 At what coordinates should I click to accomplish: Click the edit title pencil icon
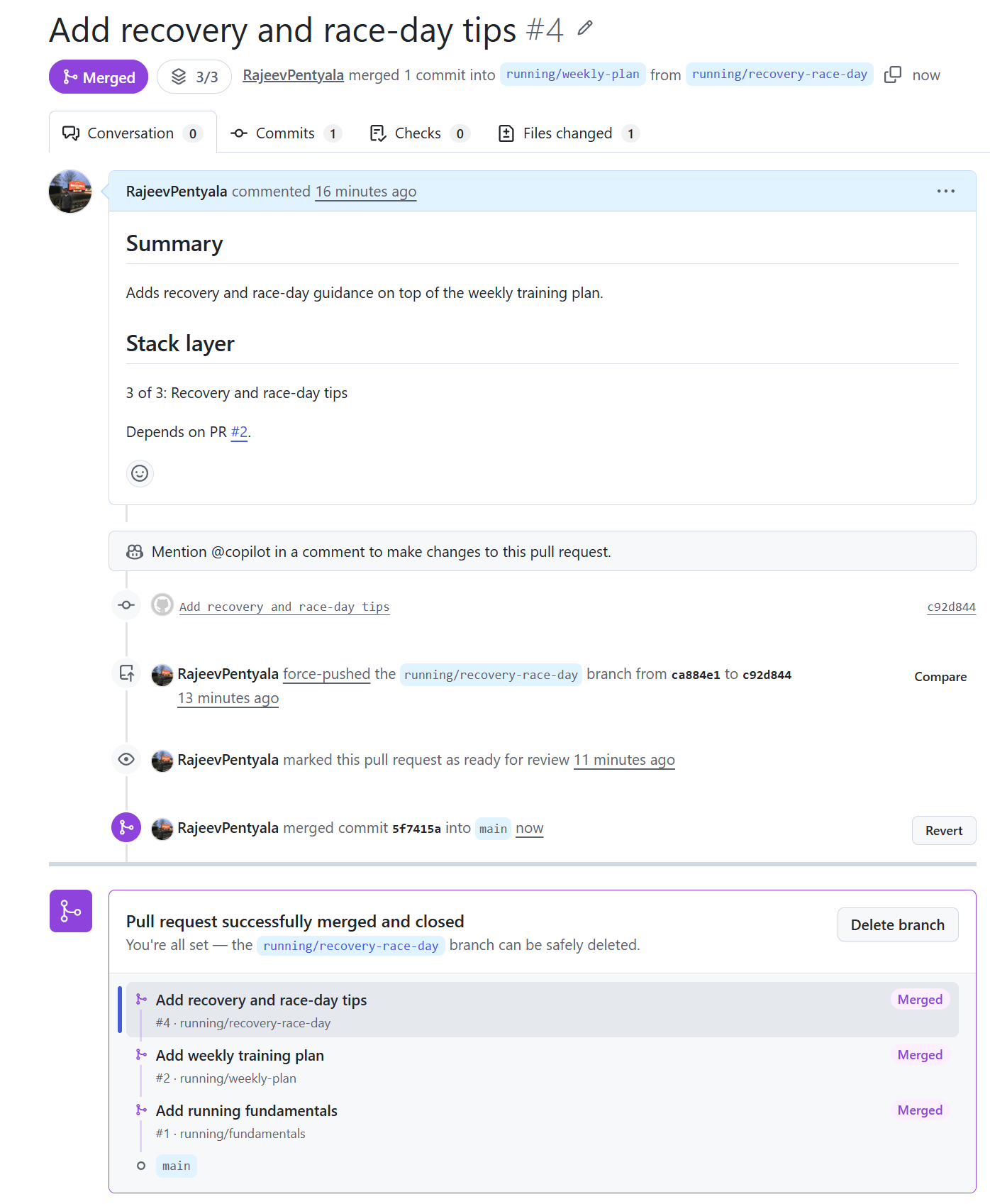(584, 28)
